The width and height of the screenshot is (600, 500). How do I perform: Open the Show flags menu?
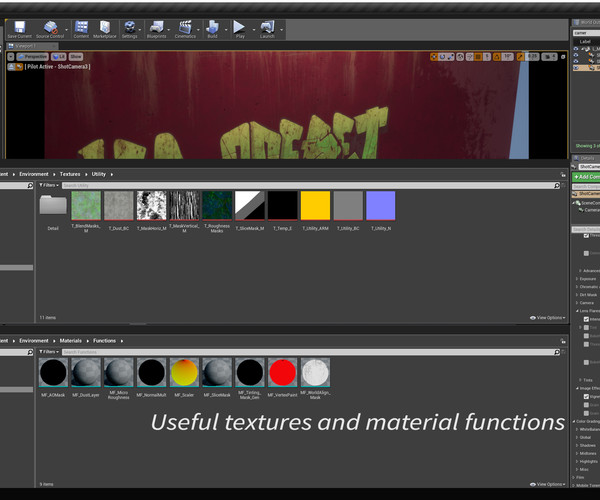[76, 57]
